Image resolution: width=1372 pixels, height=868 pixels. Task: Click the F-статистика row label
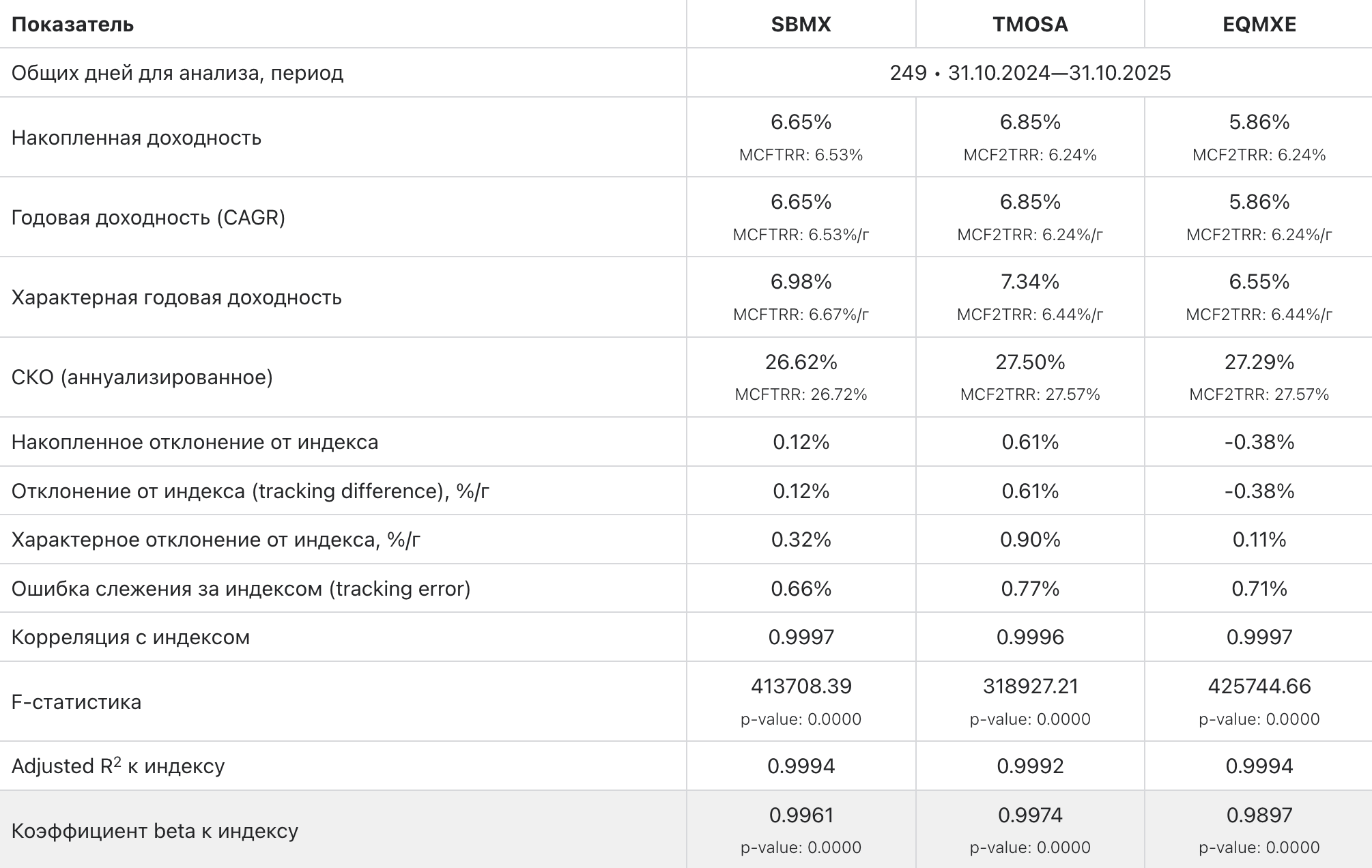pyautogui.click(x=76, y=702)
